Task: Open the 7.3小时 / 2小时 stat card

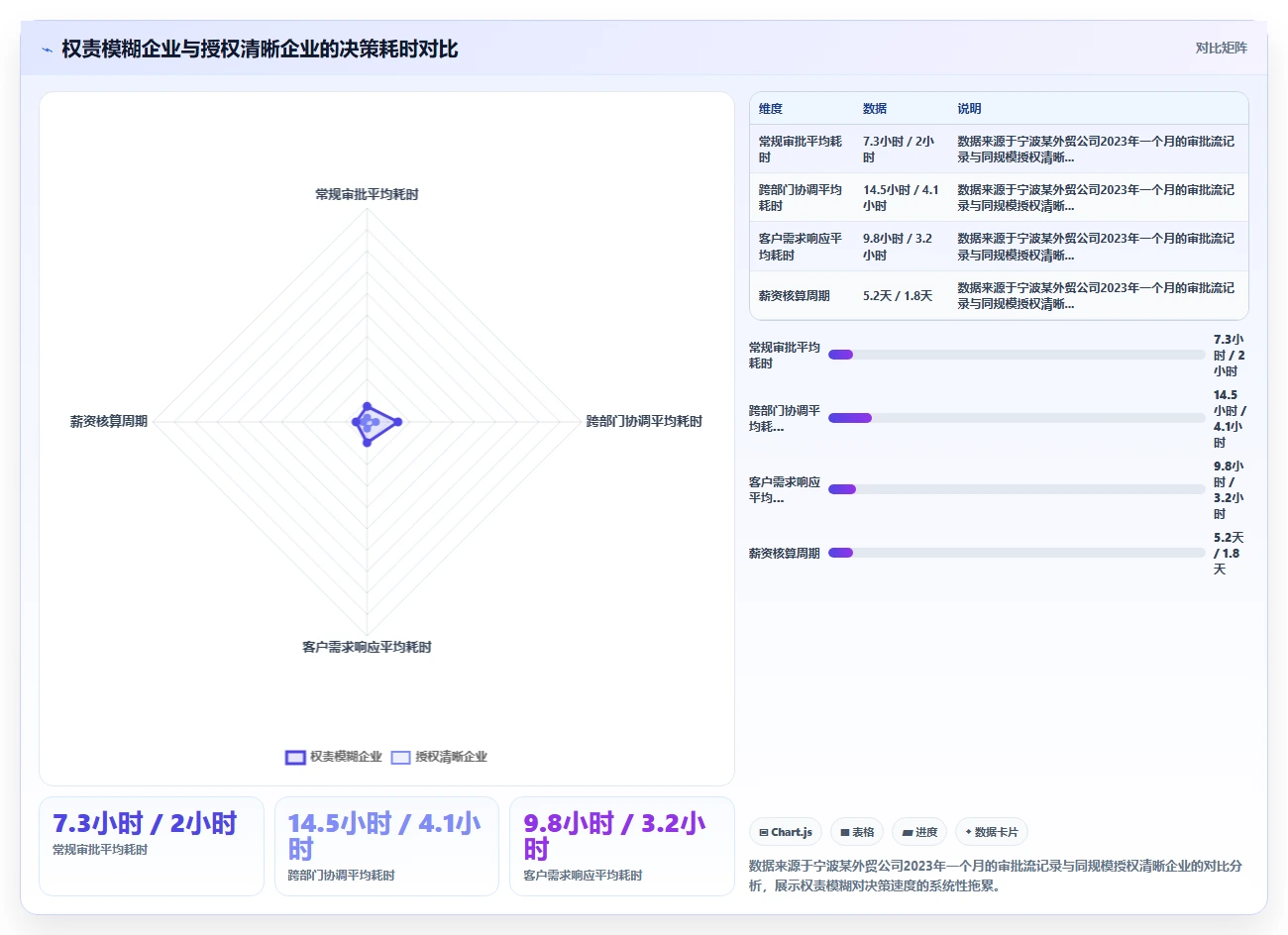Action: (152, 846)
